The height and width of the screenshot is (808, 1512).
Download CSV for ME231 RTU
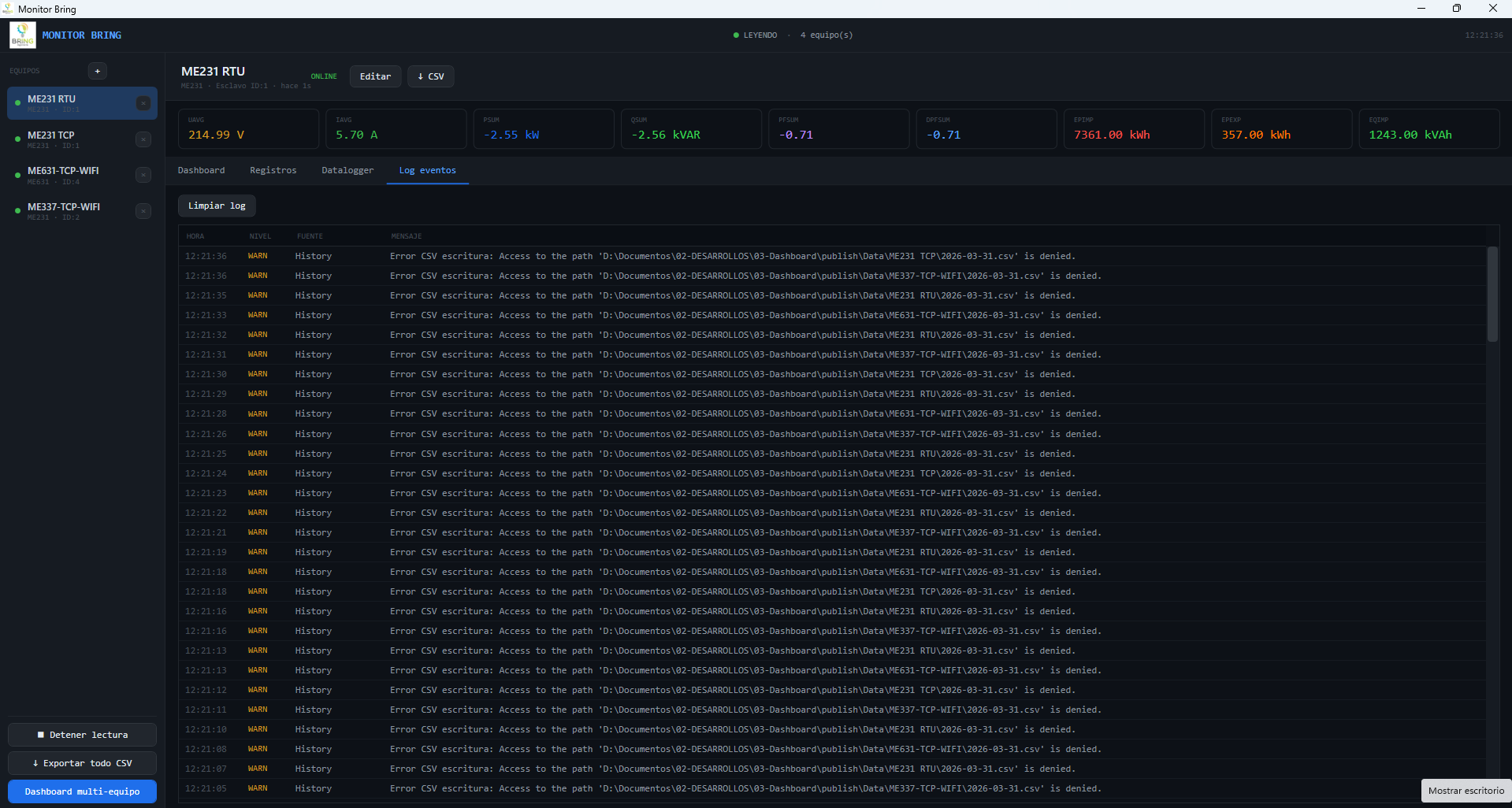click(431, 76)
